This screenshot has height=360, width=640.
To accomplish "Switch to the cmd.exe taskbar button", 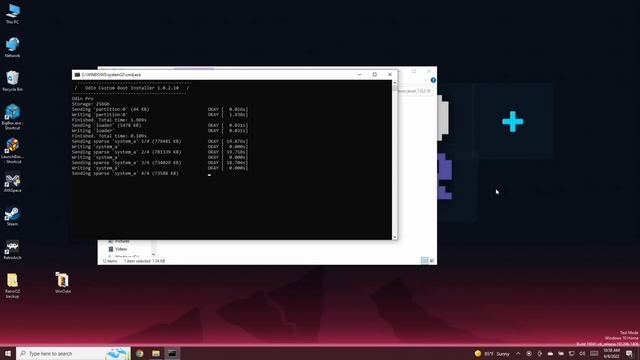I will point(172,353).
